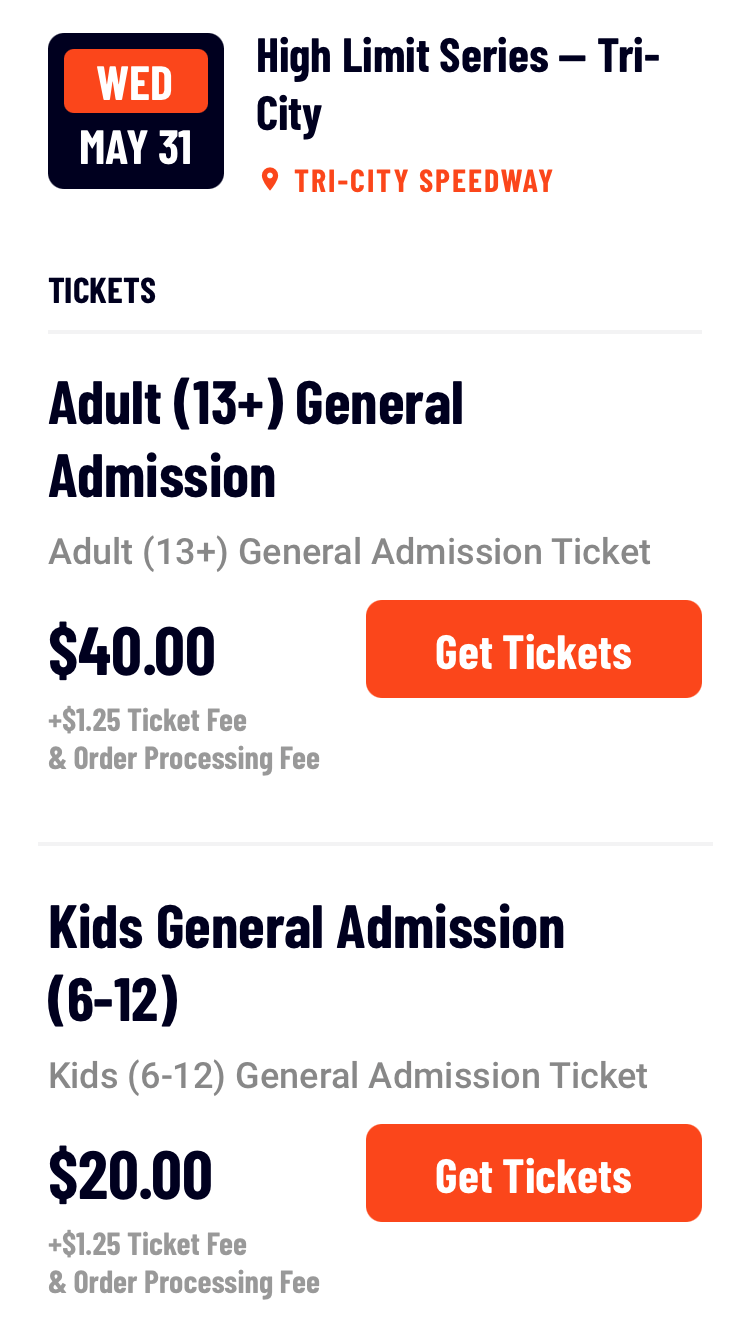750x1334 pixels.
Task: Click the Adult General Admission Ticket description
Action: [x=349, y=551]
